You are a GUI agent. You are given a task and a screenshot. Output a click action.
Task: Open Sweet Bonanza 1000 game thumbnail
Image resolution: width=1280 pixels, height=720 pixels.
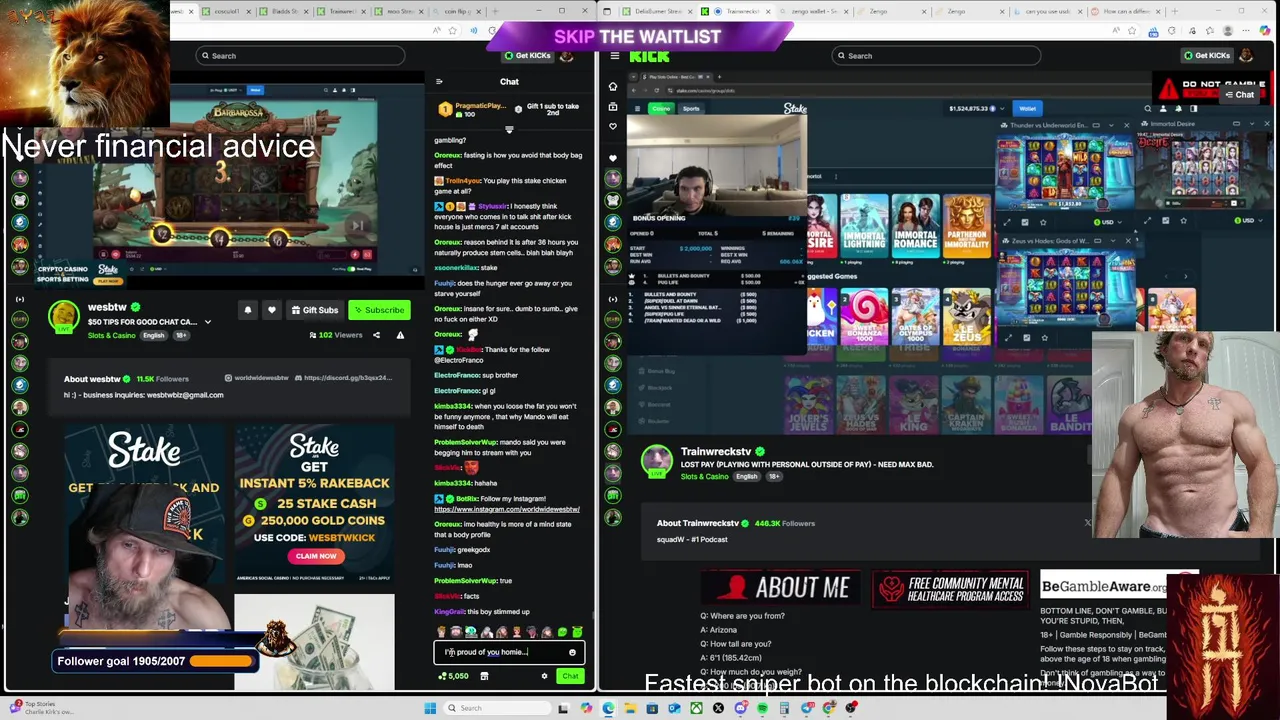click(x=864, y=318)
